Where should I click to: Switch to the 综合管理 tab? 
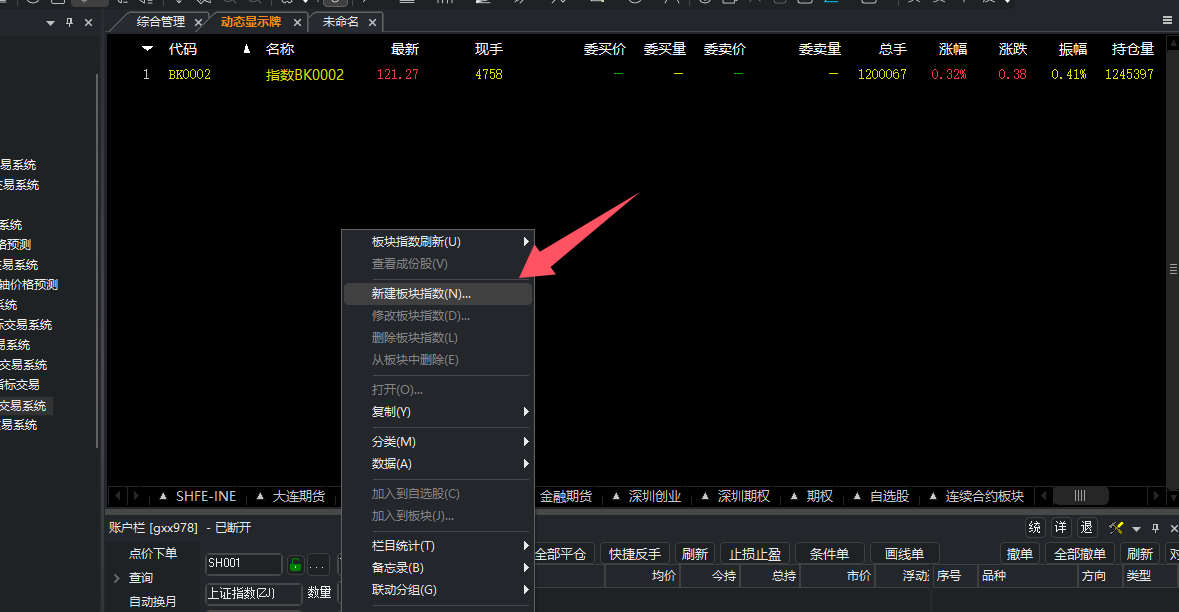[160, 23]
